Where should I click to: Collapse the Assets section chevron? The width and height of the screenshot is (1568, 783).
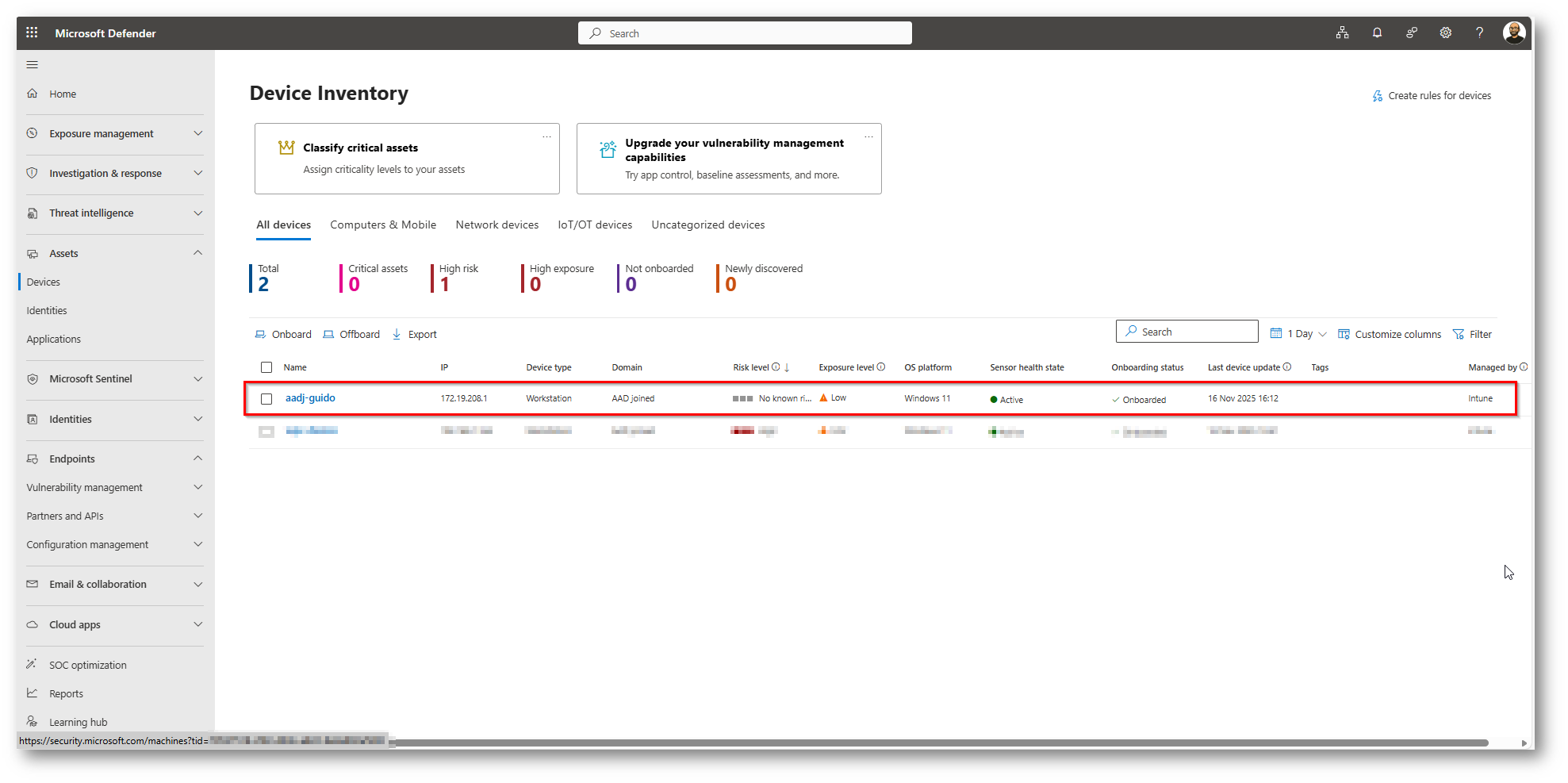pos(198,253)
